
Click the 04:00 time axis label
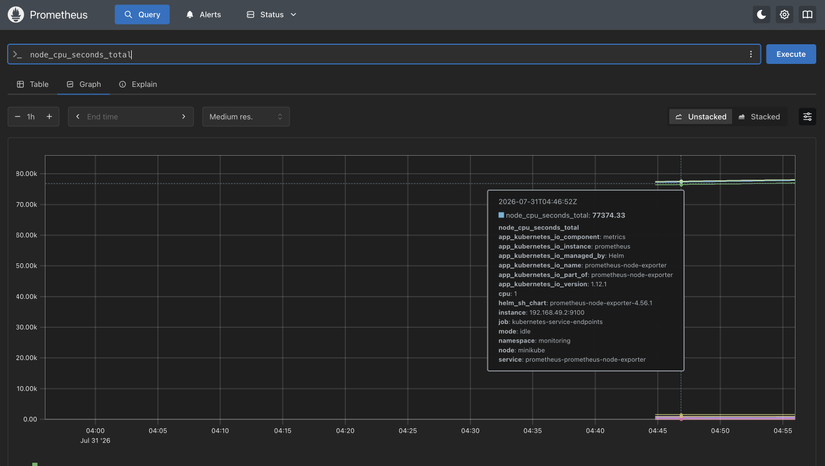95,431
